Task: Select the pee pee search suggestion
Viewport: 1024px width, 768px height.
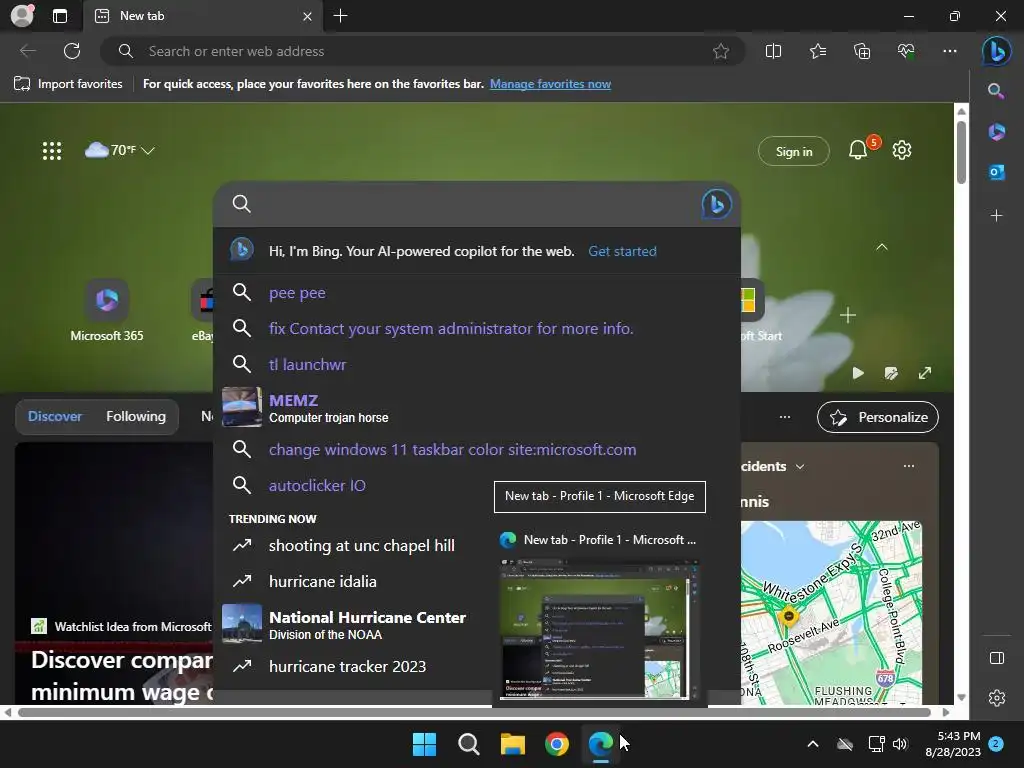Action: 477,293
